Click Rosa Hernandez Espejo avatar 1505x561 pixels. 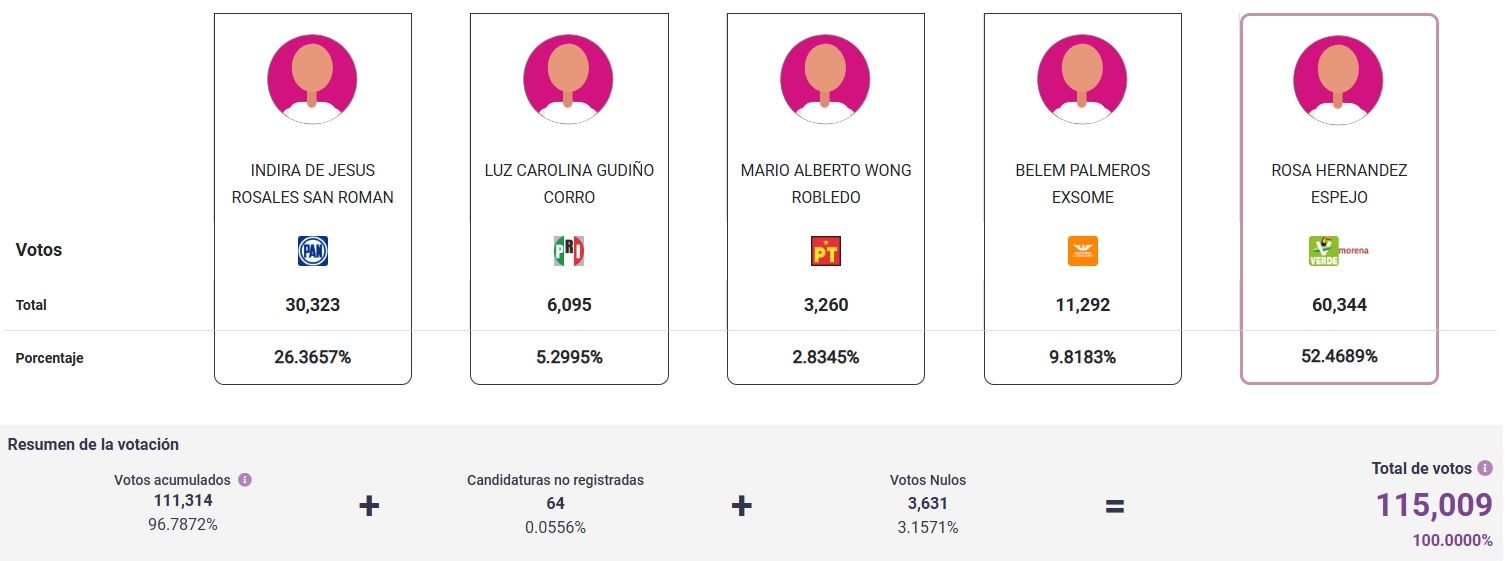pyautogui.click(x=1338, y=79)
